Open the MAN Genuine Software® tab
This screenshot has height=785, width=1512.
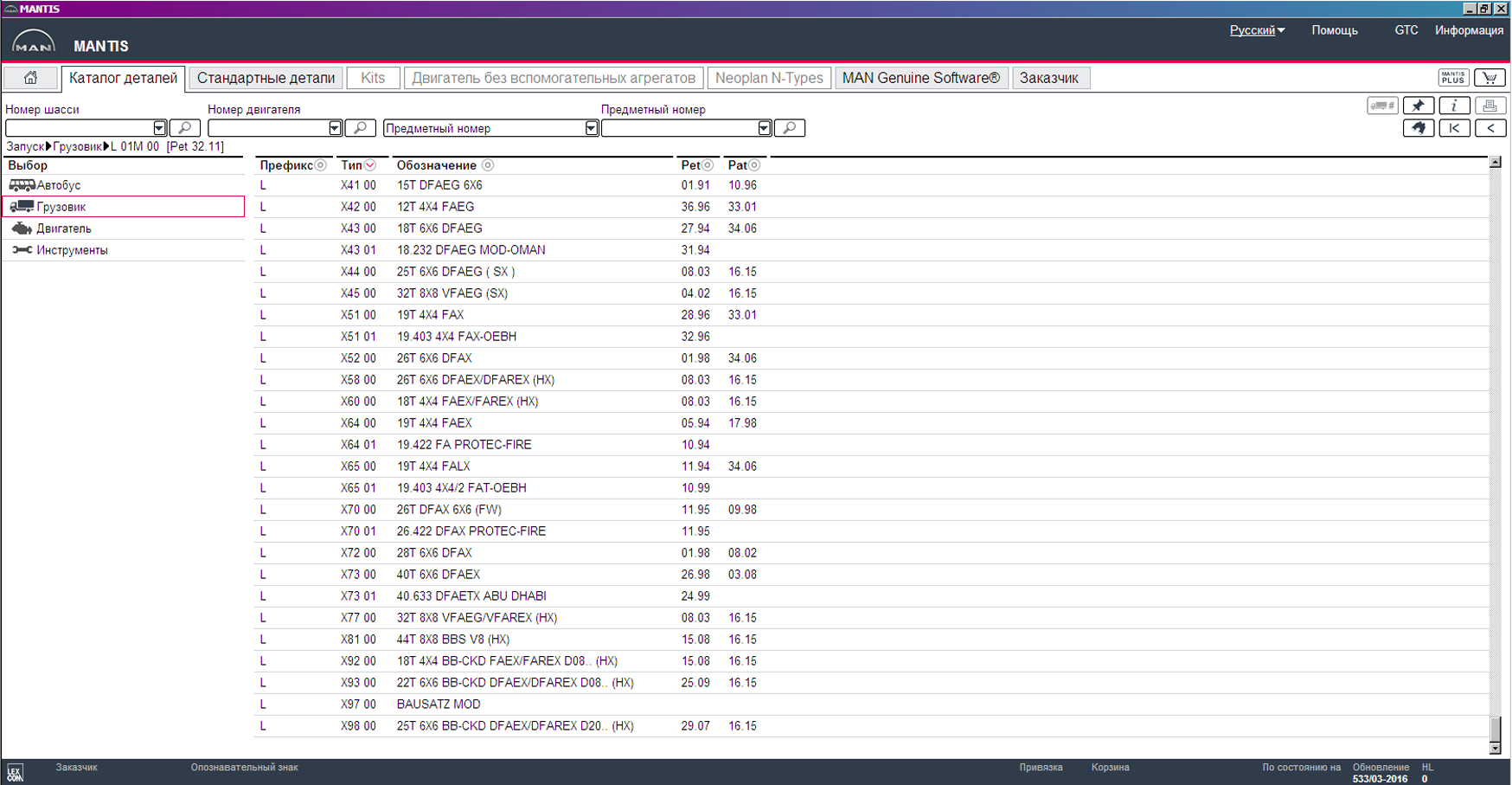coord(920,78)
